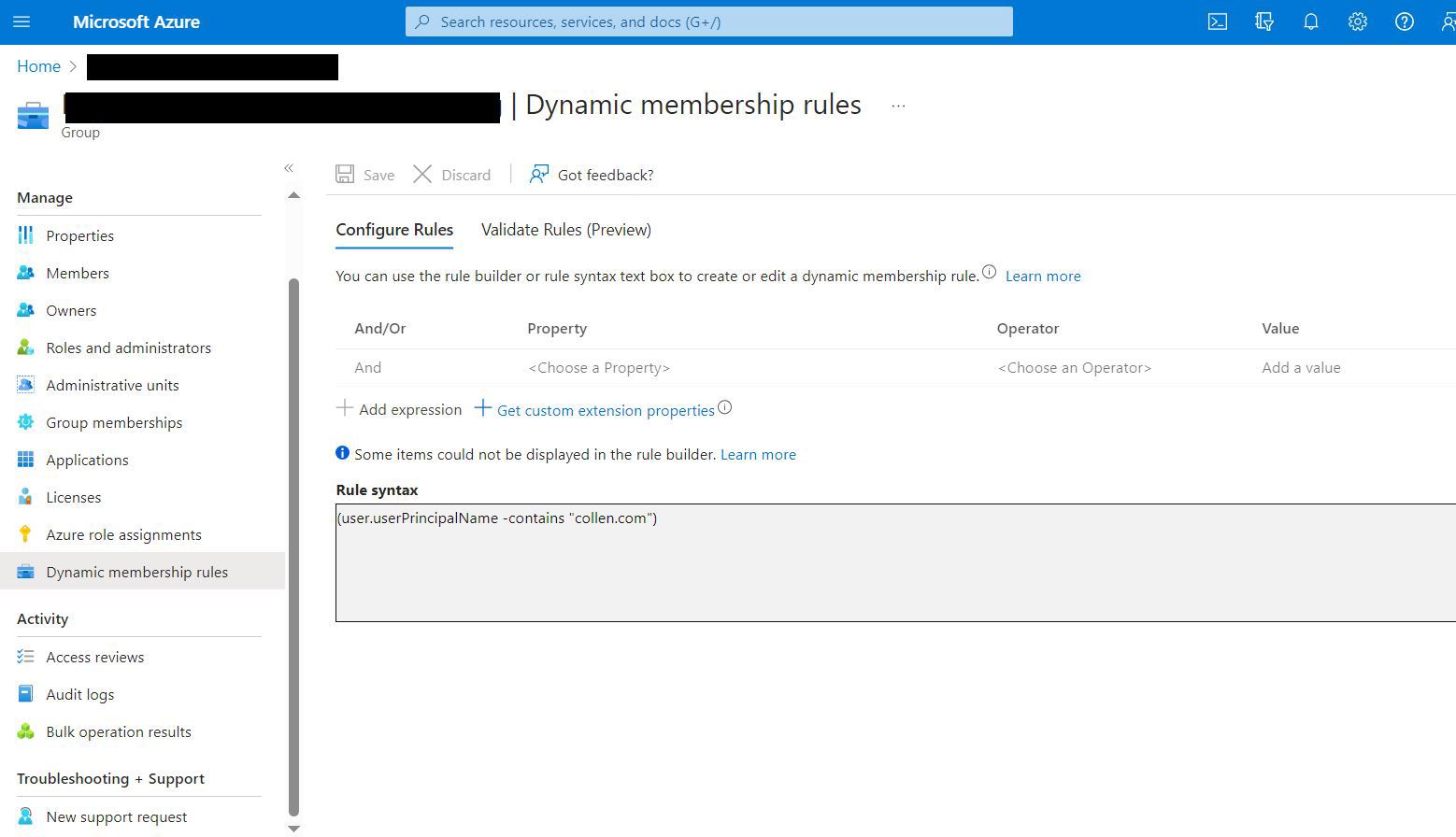This screenshot has width=1456, height=837.
Task: Click the Discard X icon
Action: (422, 175)
